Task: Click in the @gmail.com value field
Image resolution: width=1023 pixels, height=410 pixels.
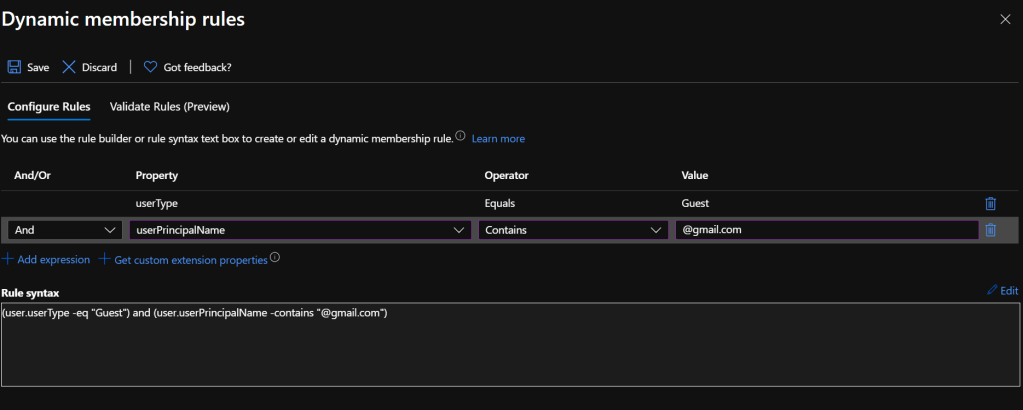Action: (x=826, y=230)
